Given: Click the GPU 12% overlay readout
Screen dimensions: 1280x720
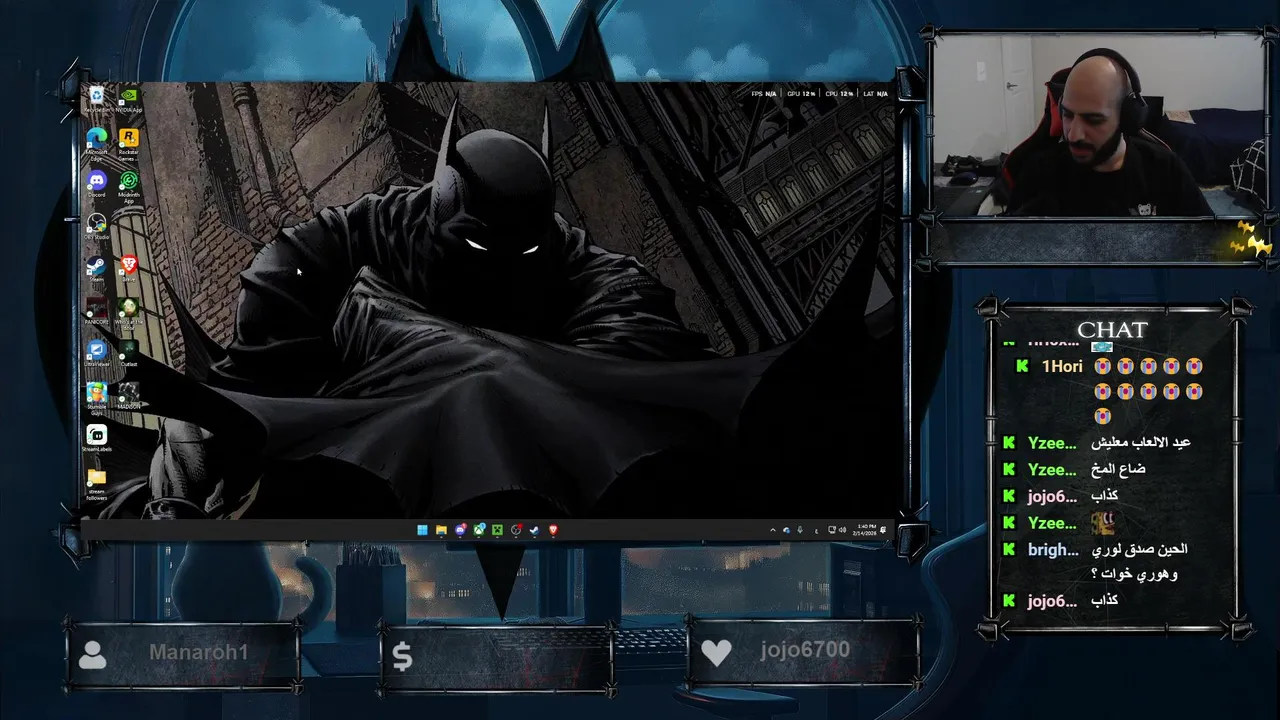Looking at the screenshot, I should pos(802,94).
